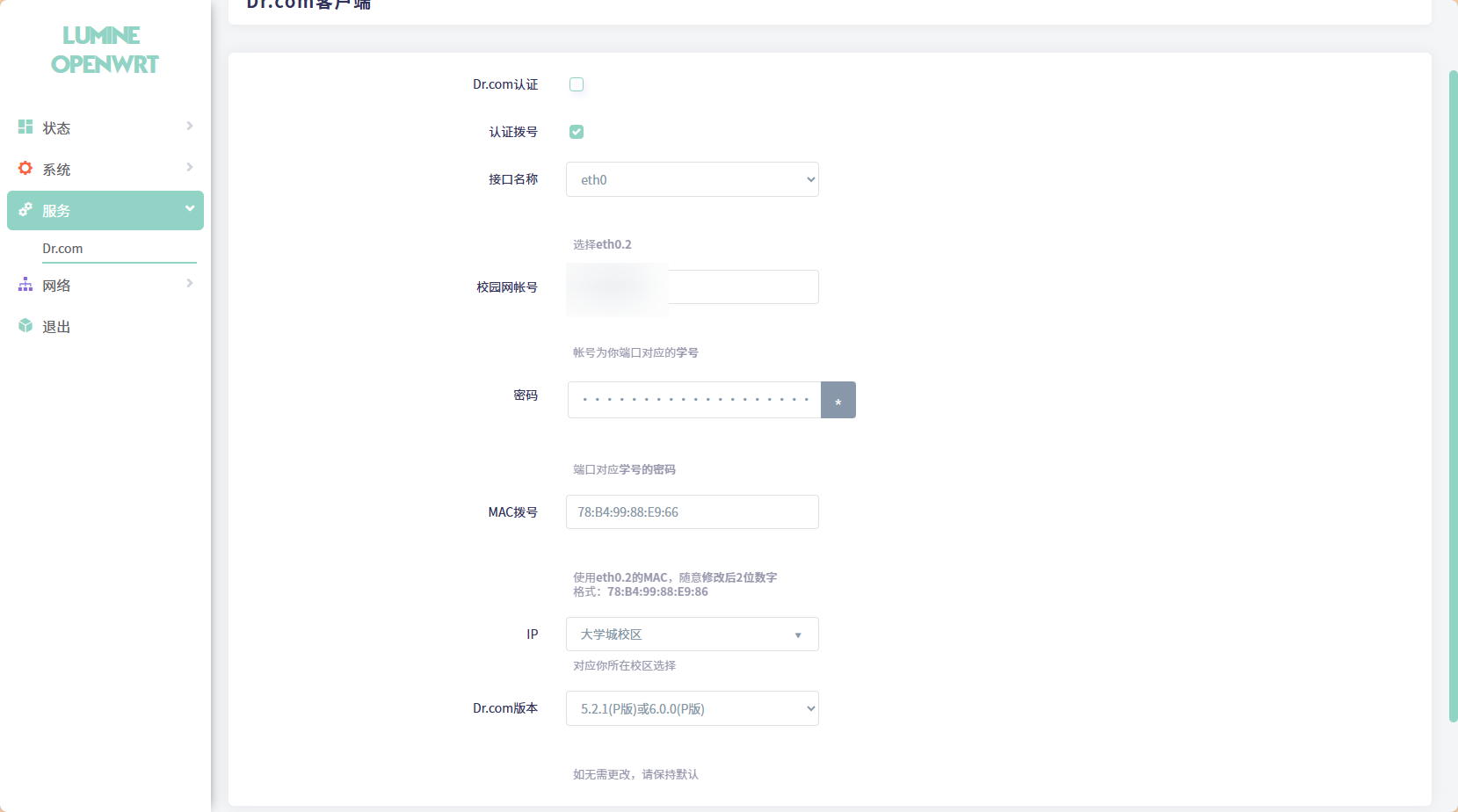The height and width of the screenshot is (812, 1458).
Task: Collapse the 服务 menu section
Action: click(189, 209)
